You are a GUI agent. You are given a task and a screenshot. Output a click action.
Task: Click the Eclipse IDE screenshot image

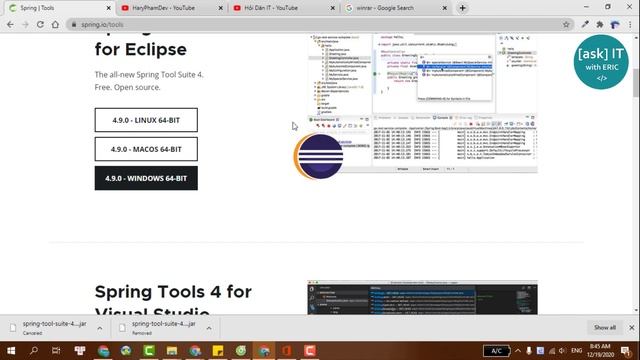coord(422,104)
